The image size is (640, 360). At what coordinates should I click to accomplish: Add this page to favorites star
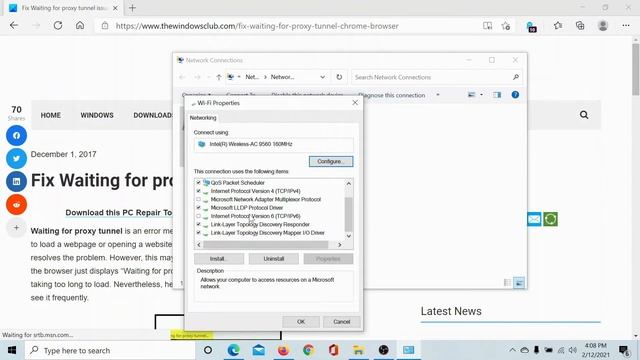click(506, 26)
